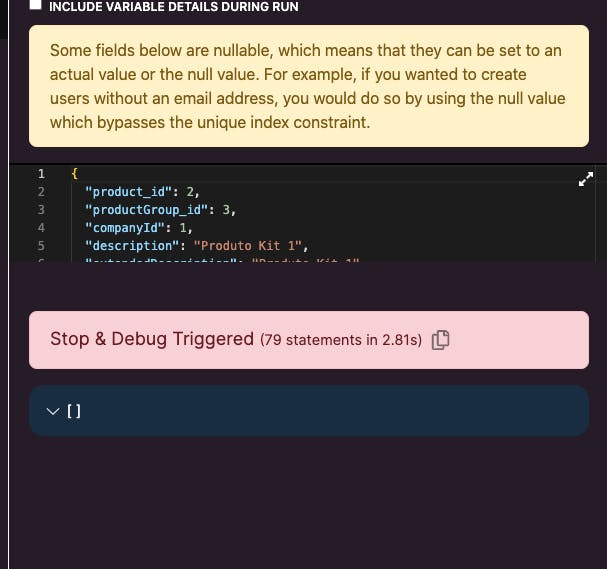This screenshot has width=607, height=569.
Task: Click line number 3 in gutter
Action: pos(41,210)
